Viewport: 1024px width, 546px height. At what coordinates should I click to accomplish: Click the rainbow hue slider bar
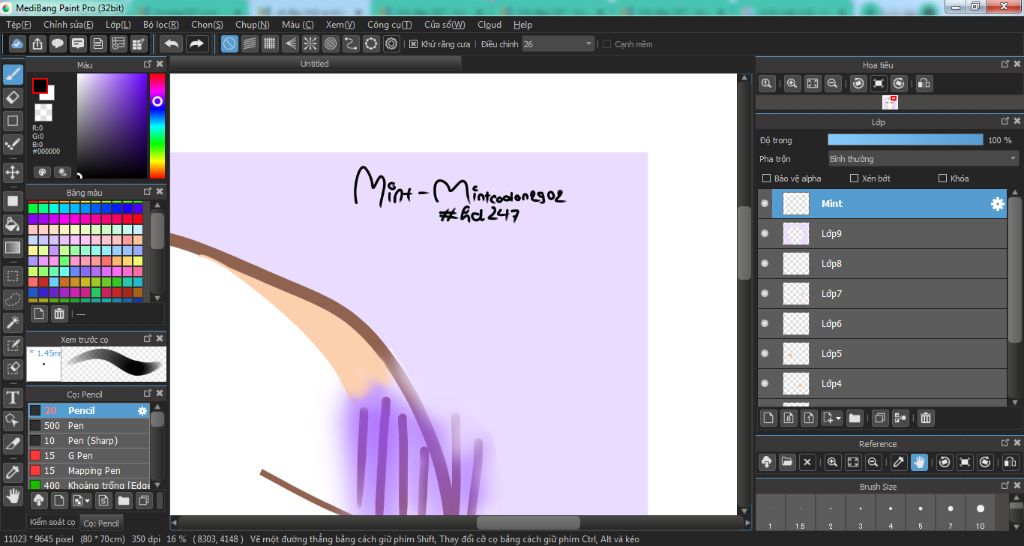157,125
